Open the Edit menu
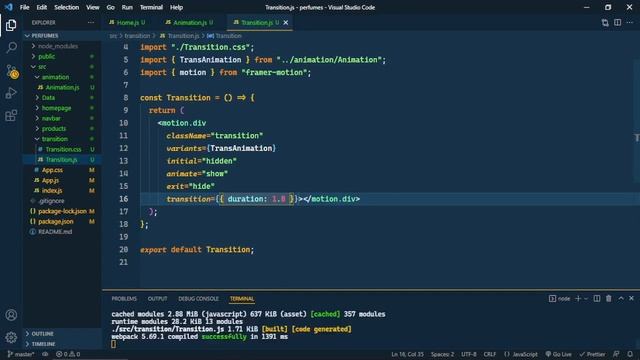Image resolution: width=640 pixels, height=360 pixels. (x=42, y=7)
